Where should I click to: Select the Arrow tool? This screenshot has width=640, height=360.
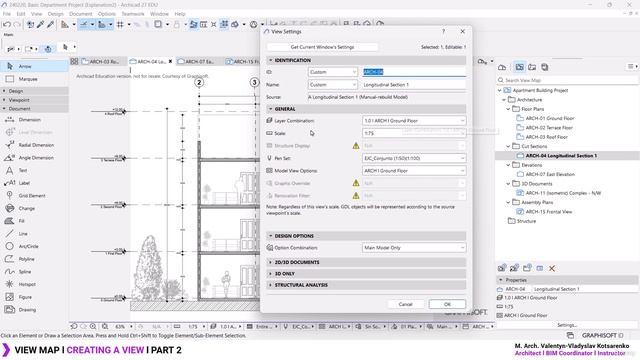tap(34, 66)
